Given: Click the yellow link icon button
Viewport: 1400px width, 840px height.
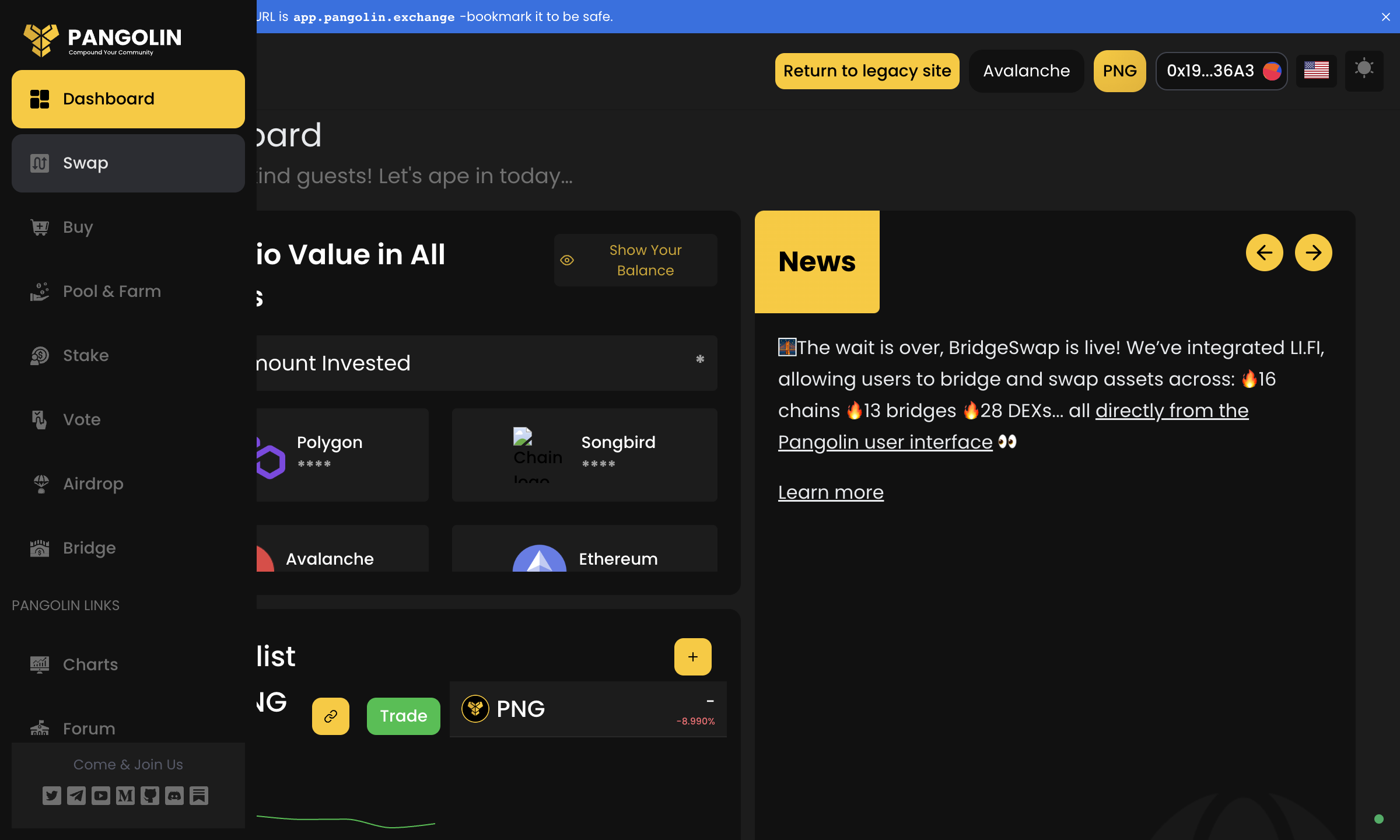Looking at the screenshot, I should [x=331, y=716].
